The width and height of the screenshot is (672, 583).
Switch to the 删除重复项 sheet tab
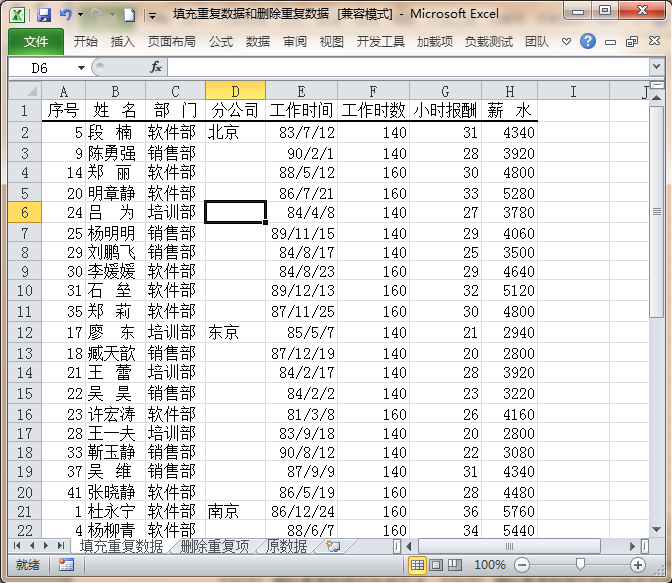[214, 546]
